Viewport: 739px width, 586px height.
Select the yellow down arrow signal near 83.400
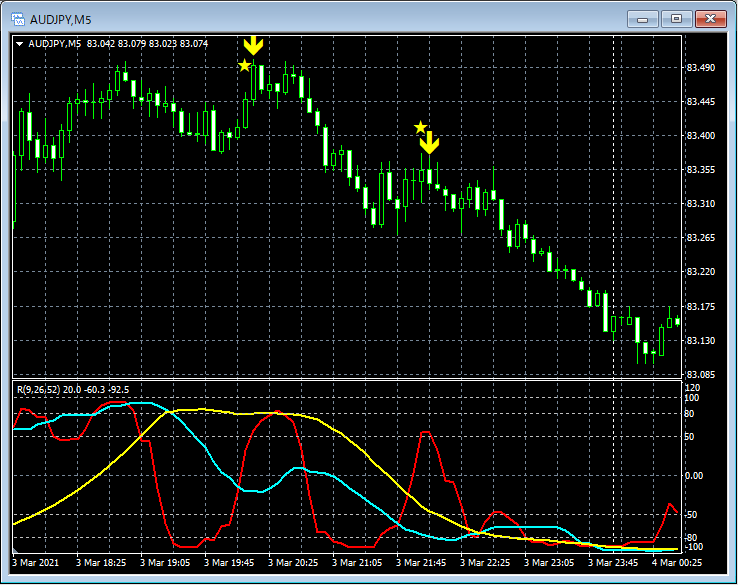click(x=429, y=143)
